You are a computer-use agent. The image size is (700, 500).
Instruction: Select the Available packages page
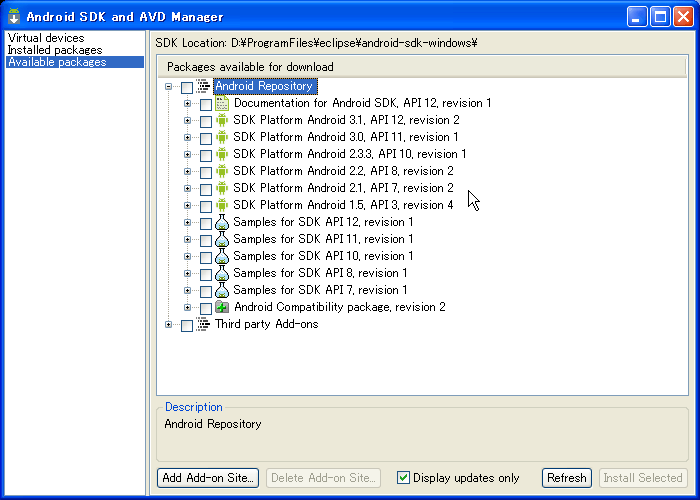point(75,62)
